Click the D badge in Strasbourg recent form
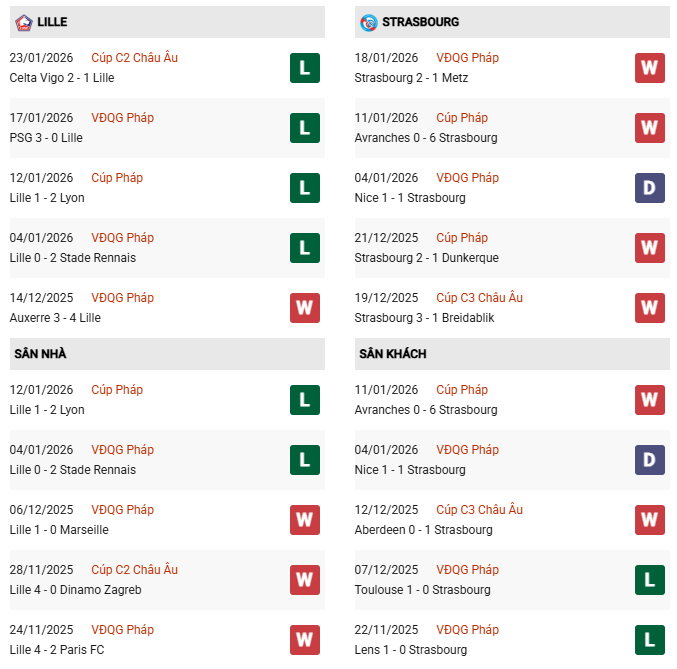The height and width of the screenshot is (669, 677). click(x=650, y=188)
